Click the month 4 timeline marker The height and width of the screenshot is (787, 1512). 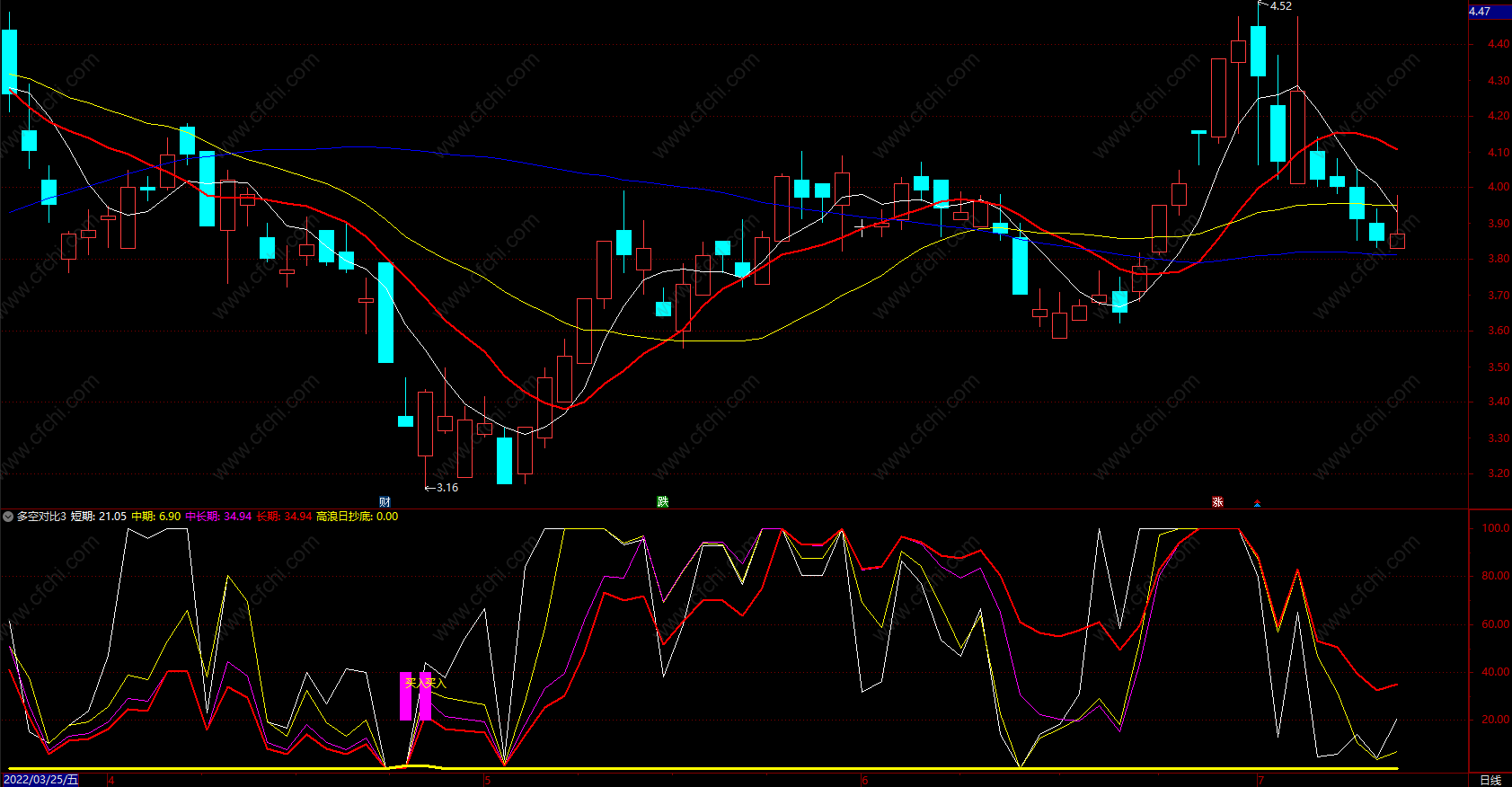[x=111, y=780]
